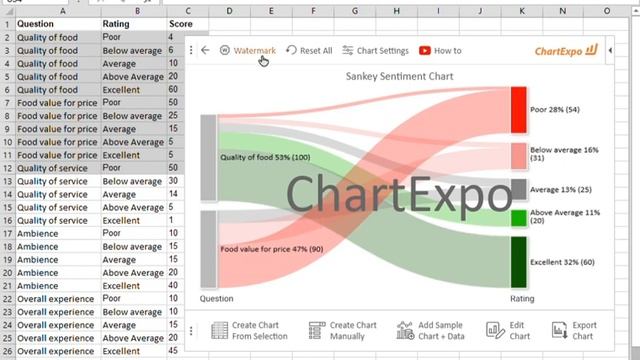Open Chart Settings
Image resolution: width=640 pixels, height=360 pixels.
[x=375, y=51]
